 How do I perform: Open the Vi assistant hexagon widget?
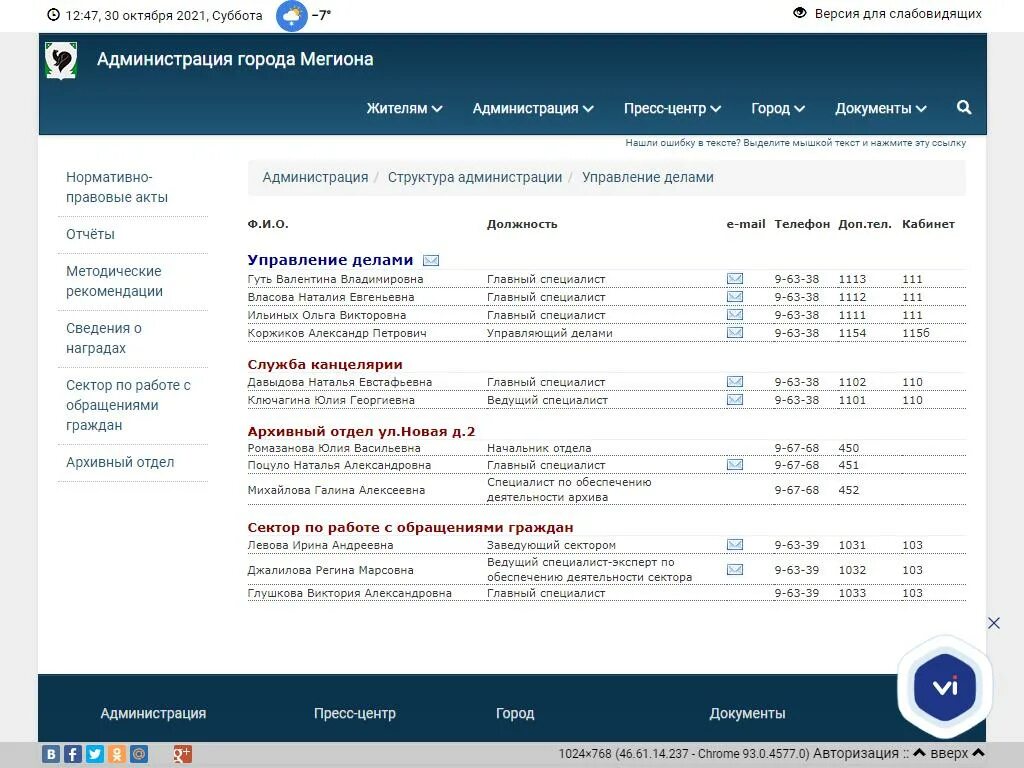tap(945, 687)
